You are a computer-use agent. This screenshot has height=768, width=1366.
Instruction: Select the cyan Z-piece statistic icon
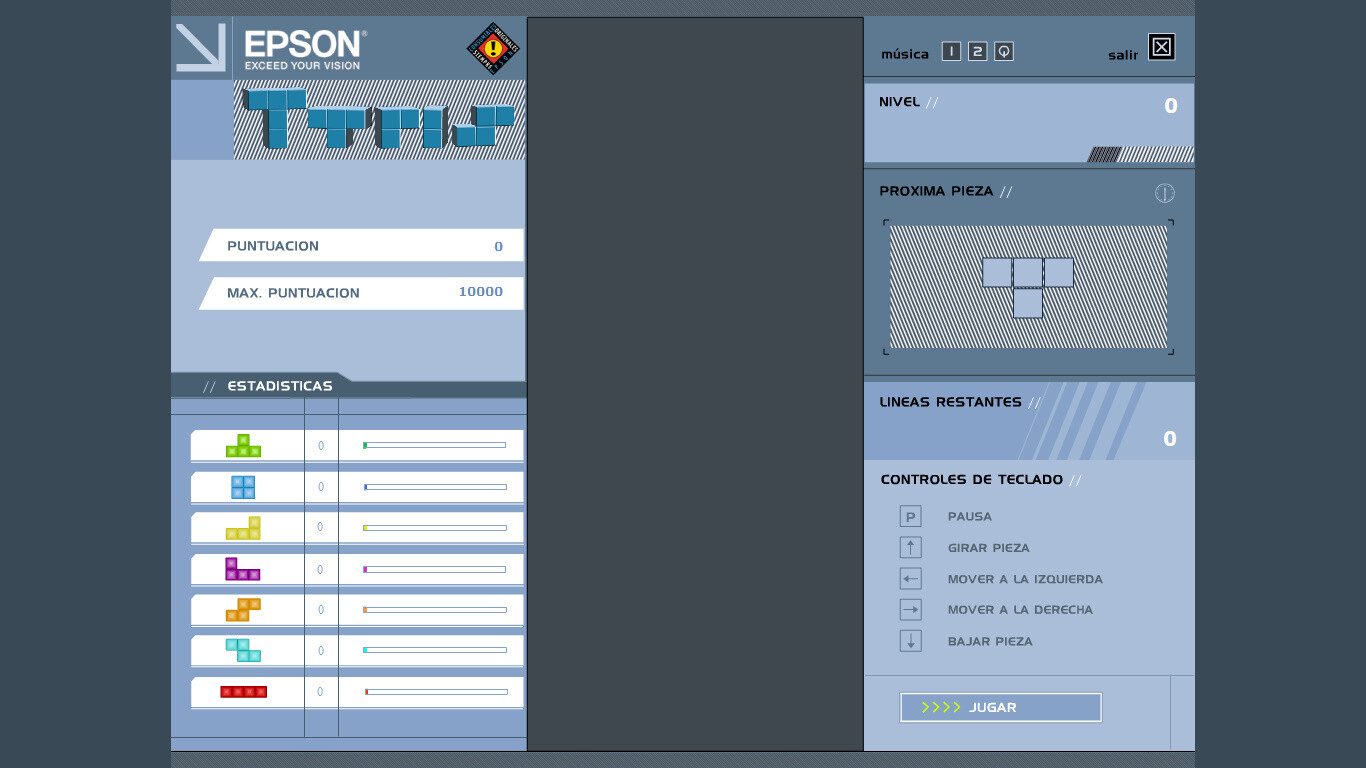(x=243, y=650)
